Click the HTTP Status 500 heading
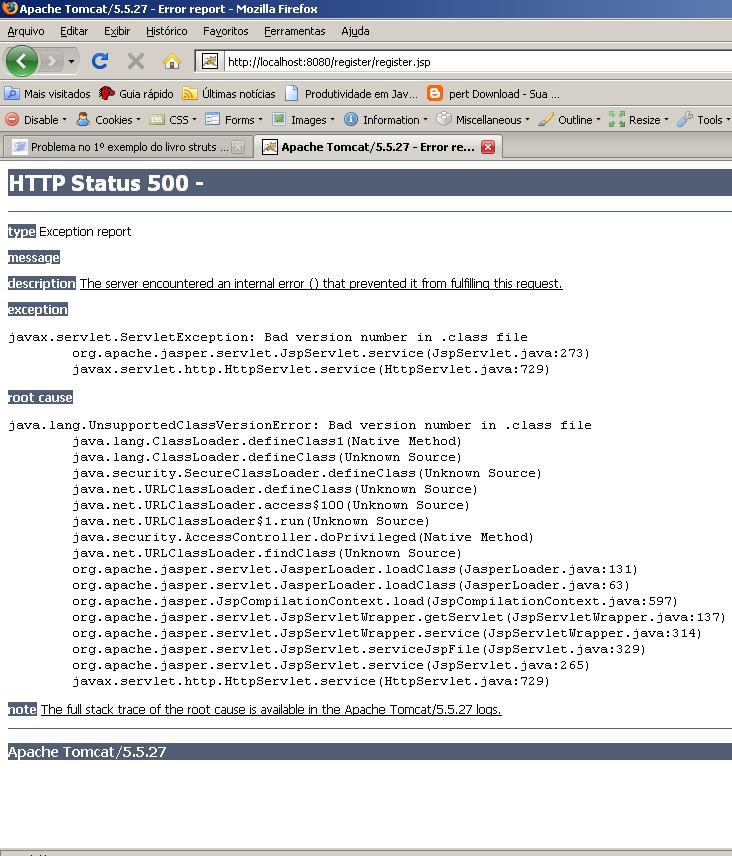This screenshot has height=856, width=732. pyautogui.click(x=106, y=183)
